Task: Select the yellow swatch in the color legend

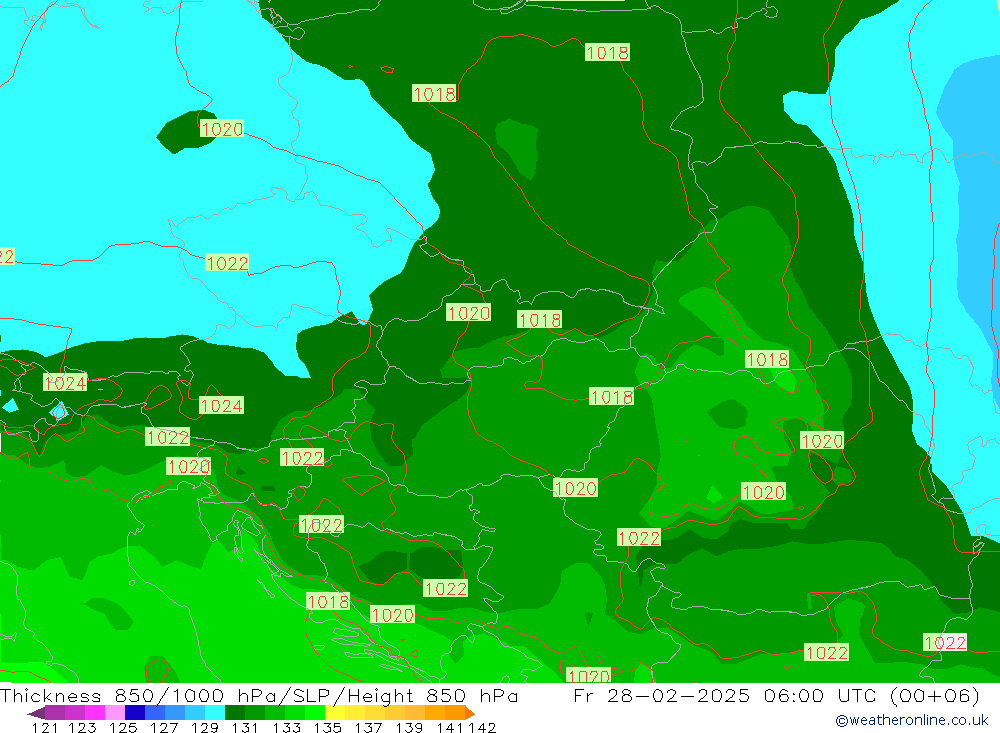Action: [335, 713]
